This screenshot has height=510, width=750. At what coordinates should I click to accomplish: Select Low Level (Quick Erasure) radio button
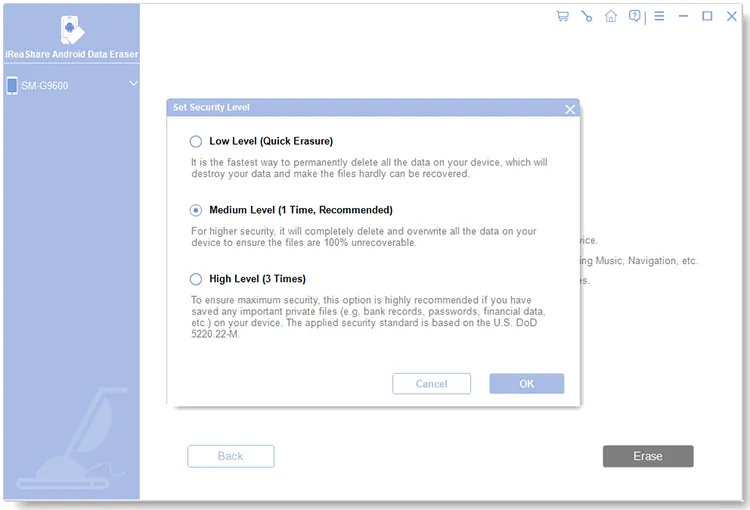195,141
